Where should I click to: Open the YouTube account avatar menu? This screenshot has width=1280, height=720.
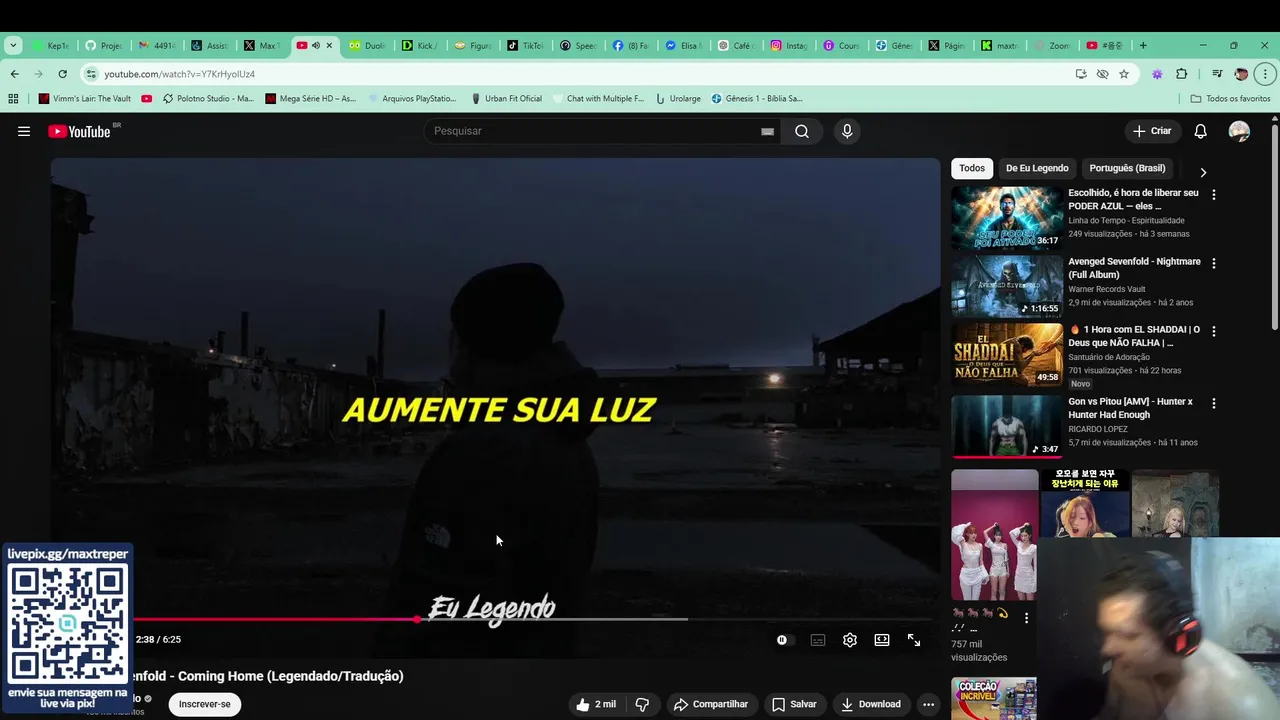(x=1239, y=131)
